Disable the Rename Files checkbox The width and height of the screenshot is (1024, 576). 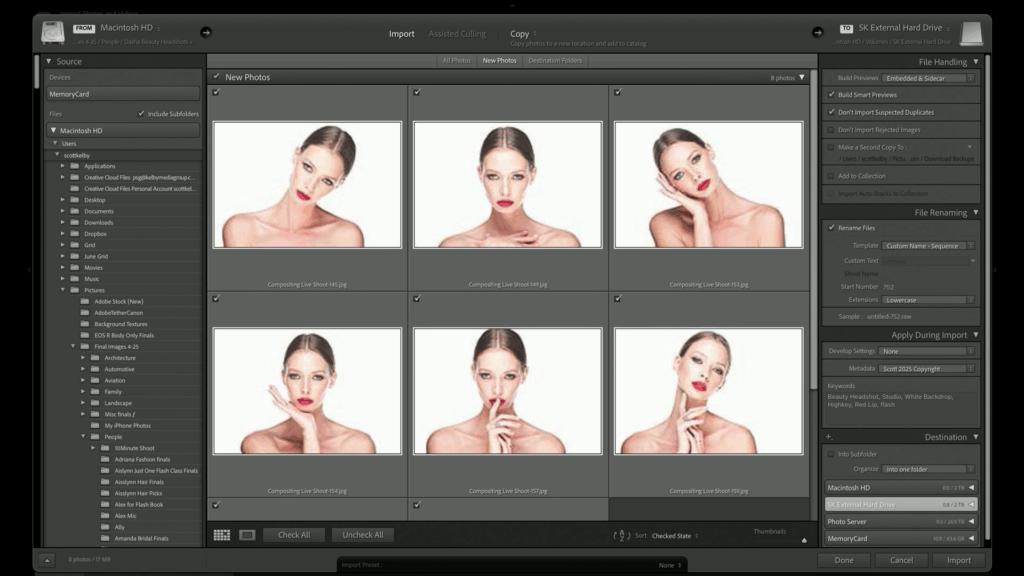point(831,227)
